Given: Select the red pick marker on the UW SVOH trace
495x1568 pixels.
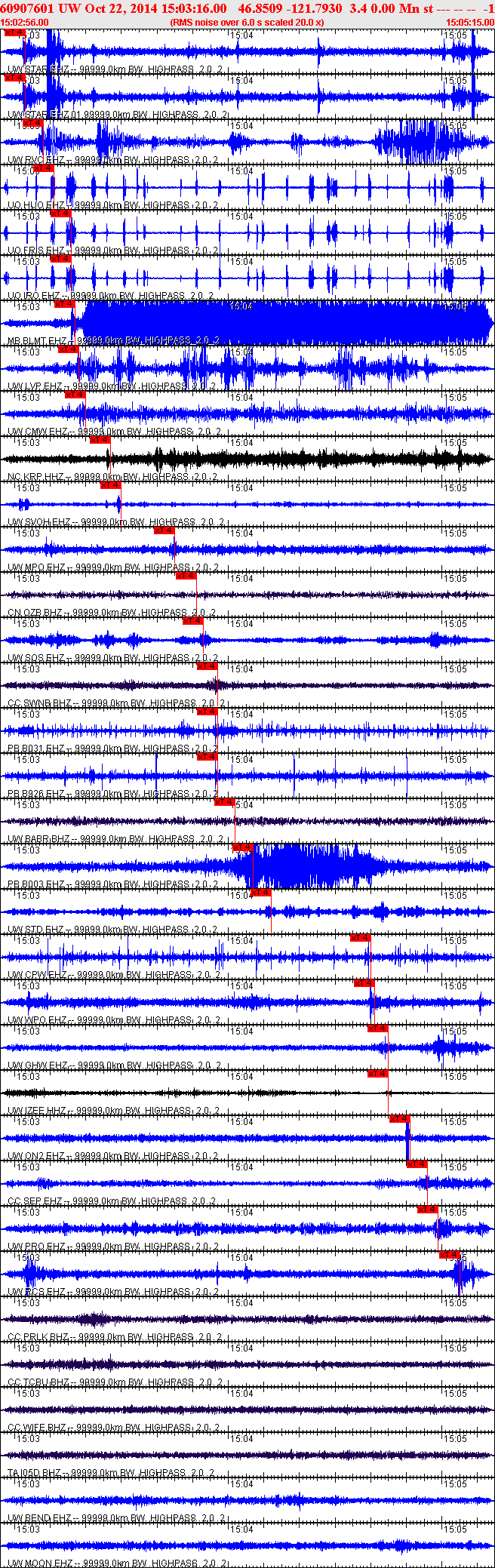Looking at the screenshot, I should point(111,485).
